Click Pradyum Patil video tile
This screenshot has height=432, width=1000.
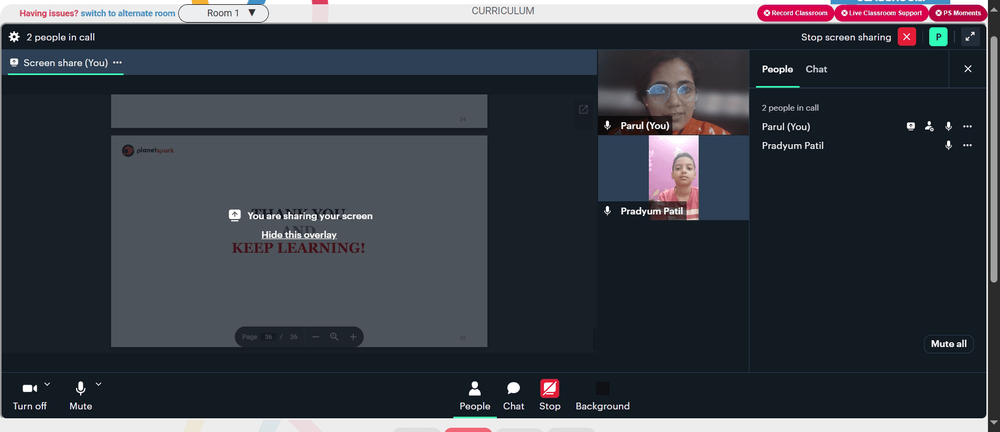(673, 178)
